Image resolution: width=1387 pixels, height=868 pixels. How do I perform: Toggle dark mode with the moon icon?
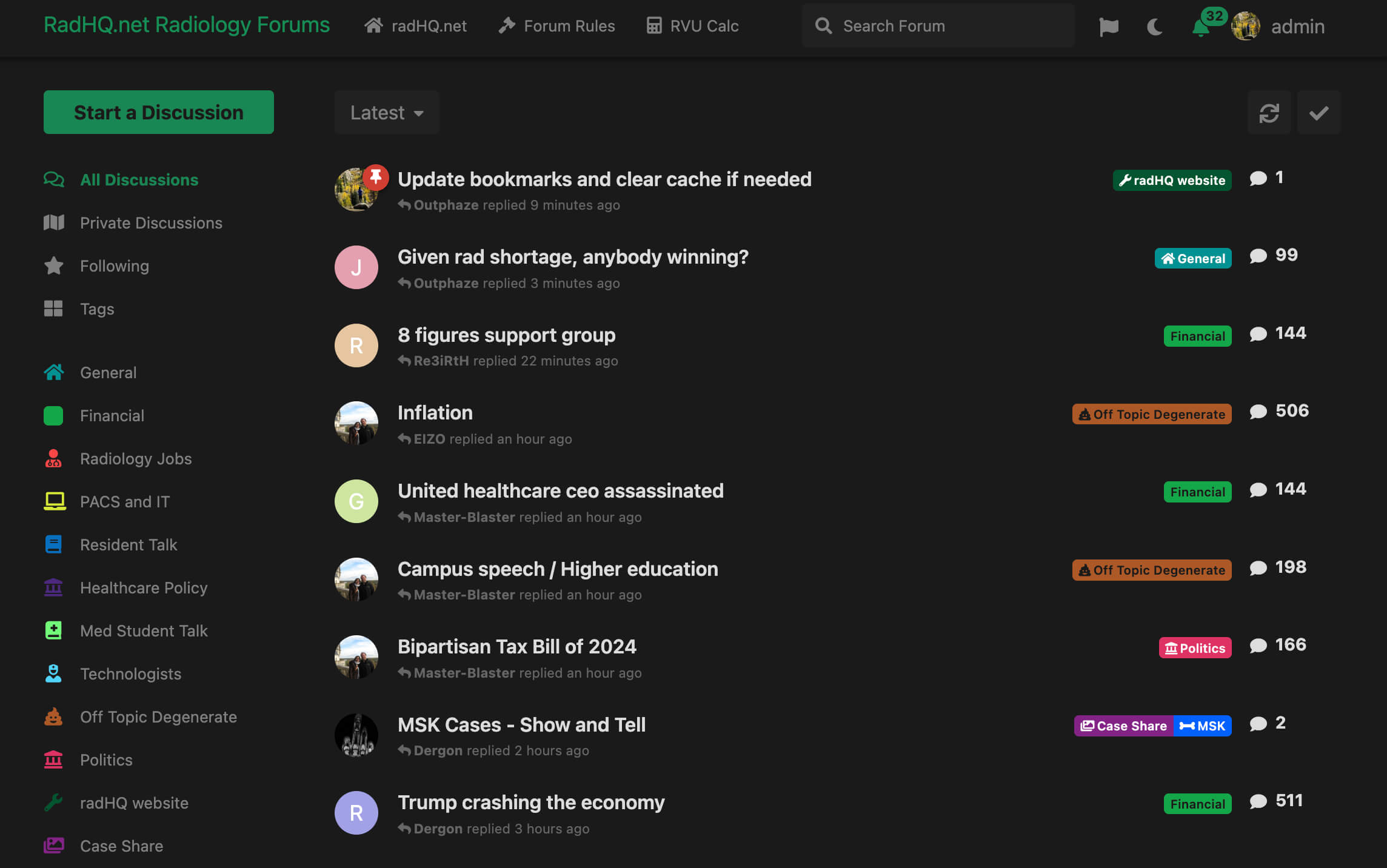point(1154,27)
